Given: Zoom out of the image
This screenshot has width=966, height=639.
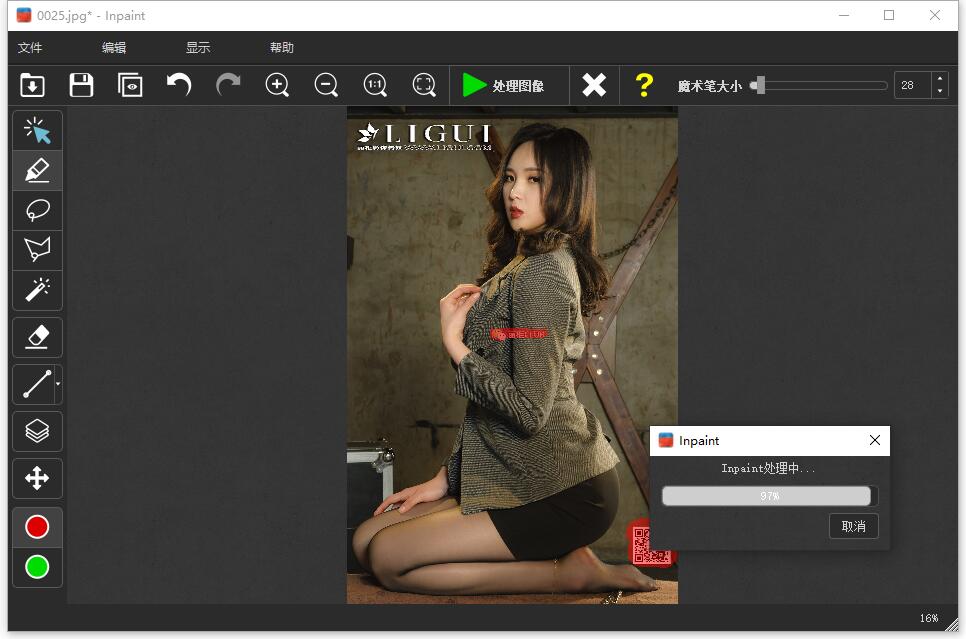Looking at the screenshot, I should pyautogui.click(x=326, y=85).
